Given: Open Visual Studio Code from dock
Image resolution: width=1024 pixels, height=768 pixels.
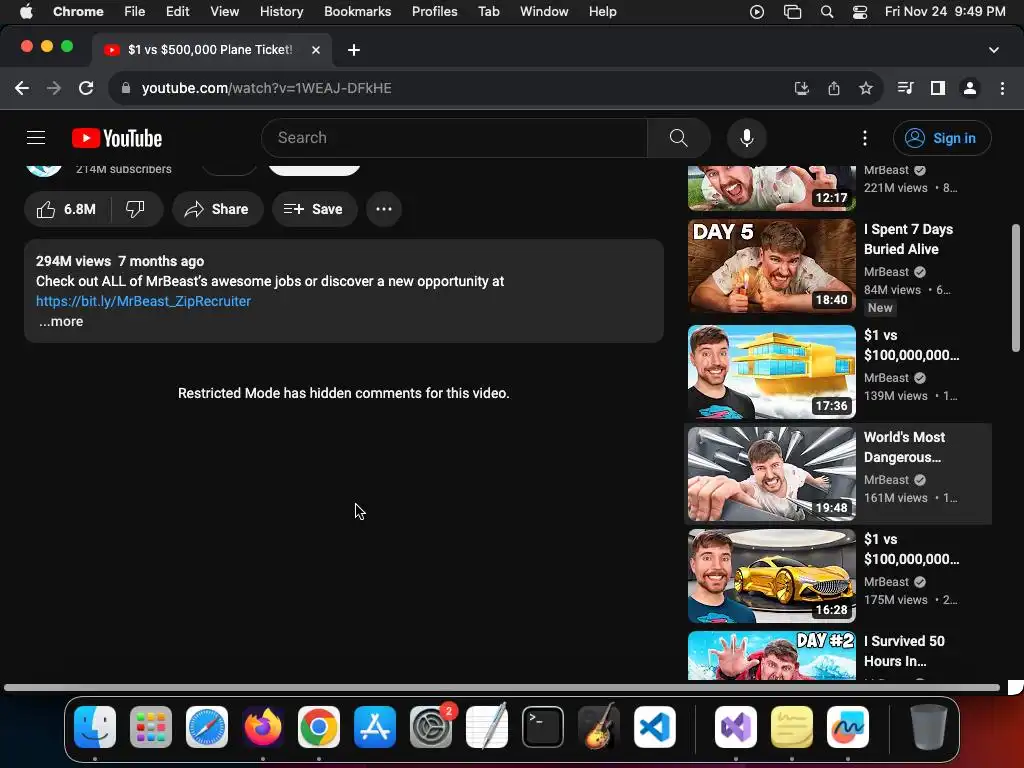Looking at the screenshot, I should (654, 727).
